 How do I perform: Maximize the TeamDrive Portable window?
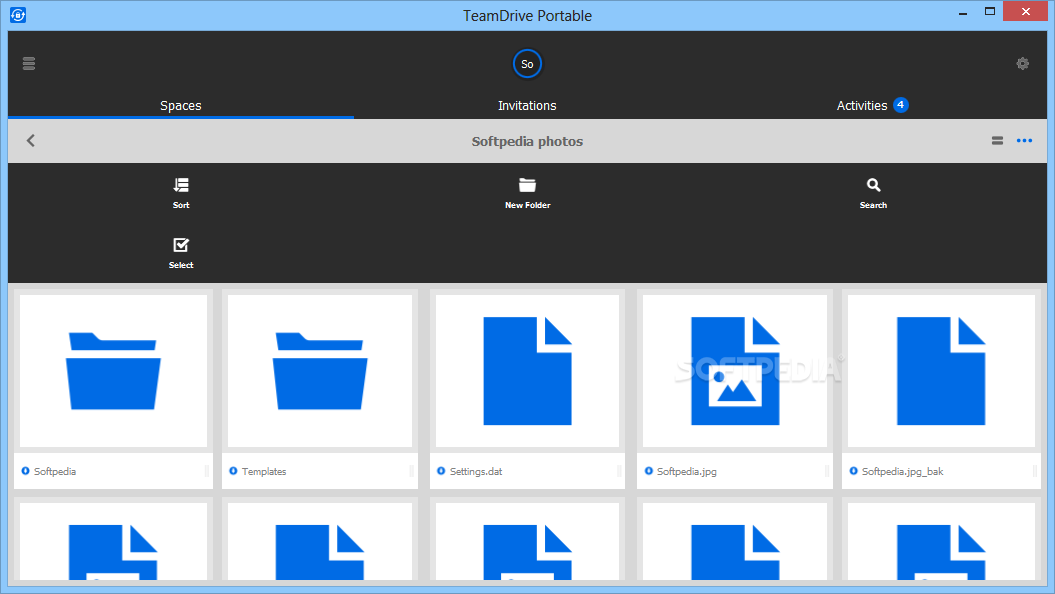click(990, 11)
